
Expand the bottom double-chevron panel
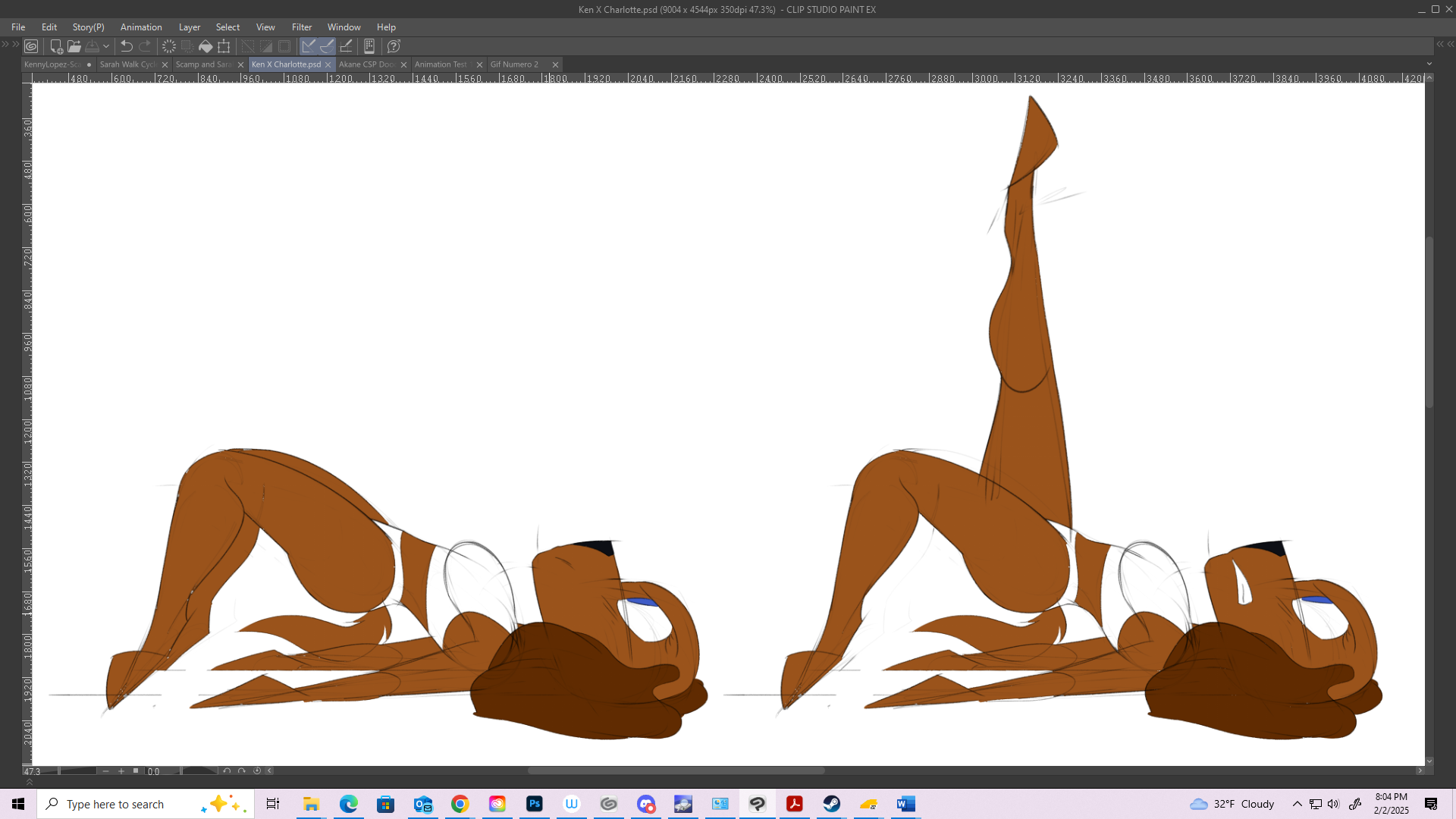tap(30, 782)
